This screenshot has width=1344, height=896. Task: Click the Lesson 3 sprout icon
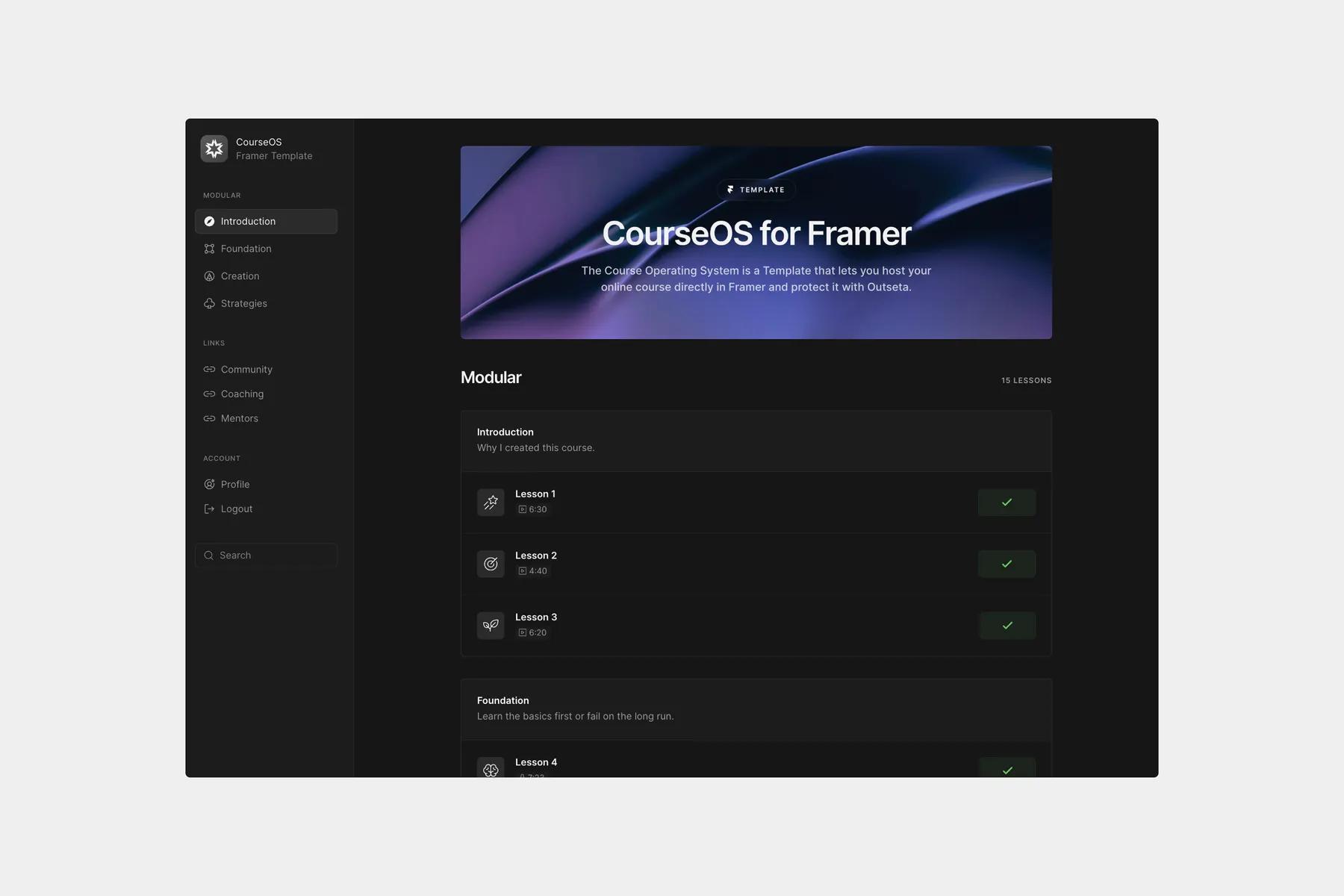(491, 626)
